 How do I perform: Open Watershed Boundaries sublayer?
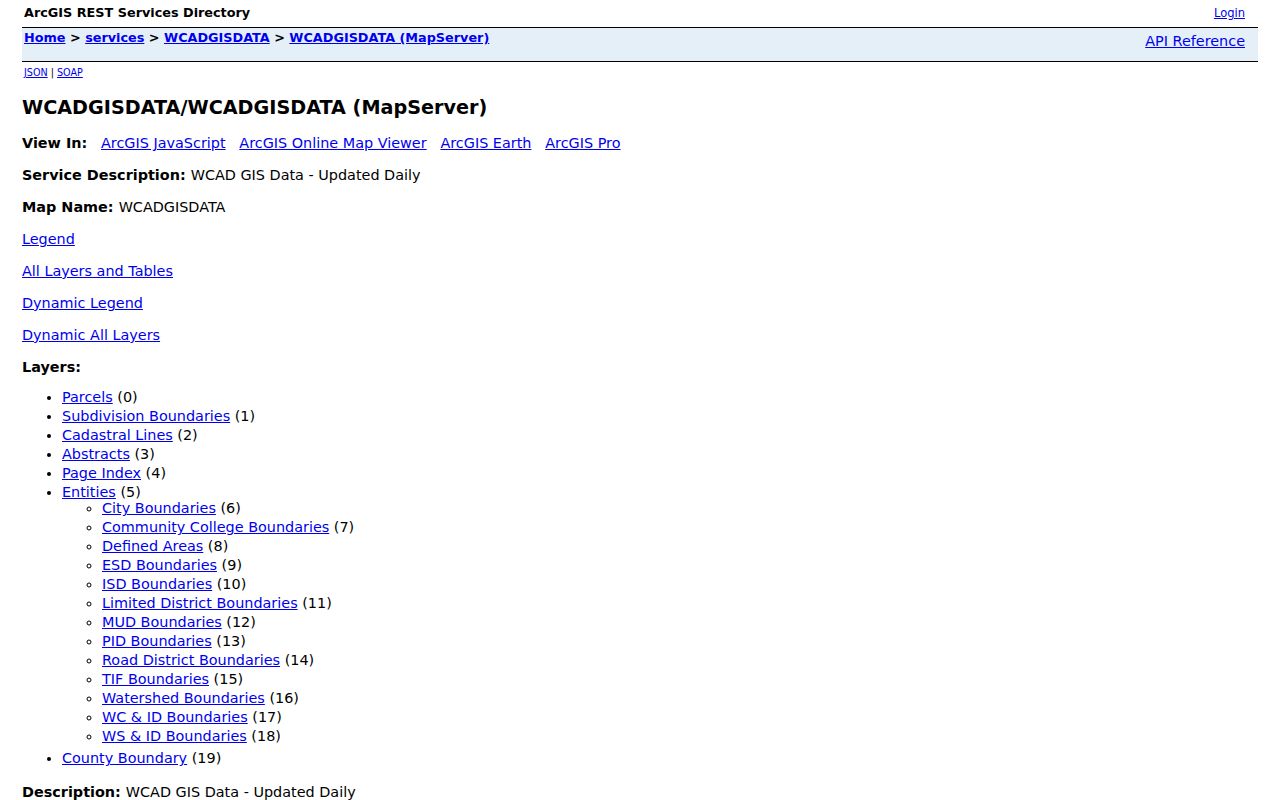point(183,698)
